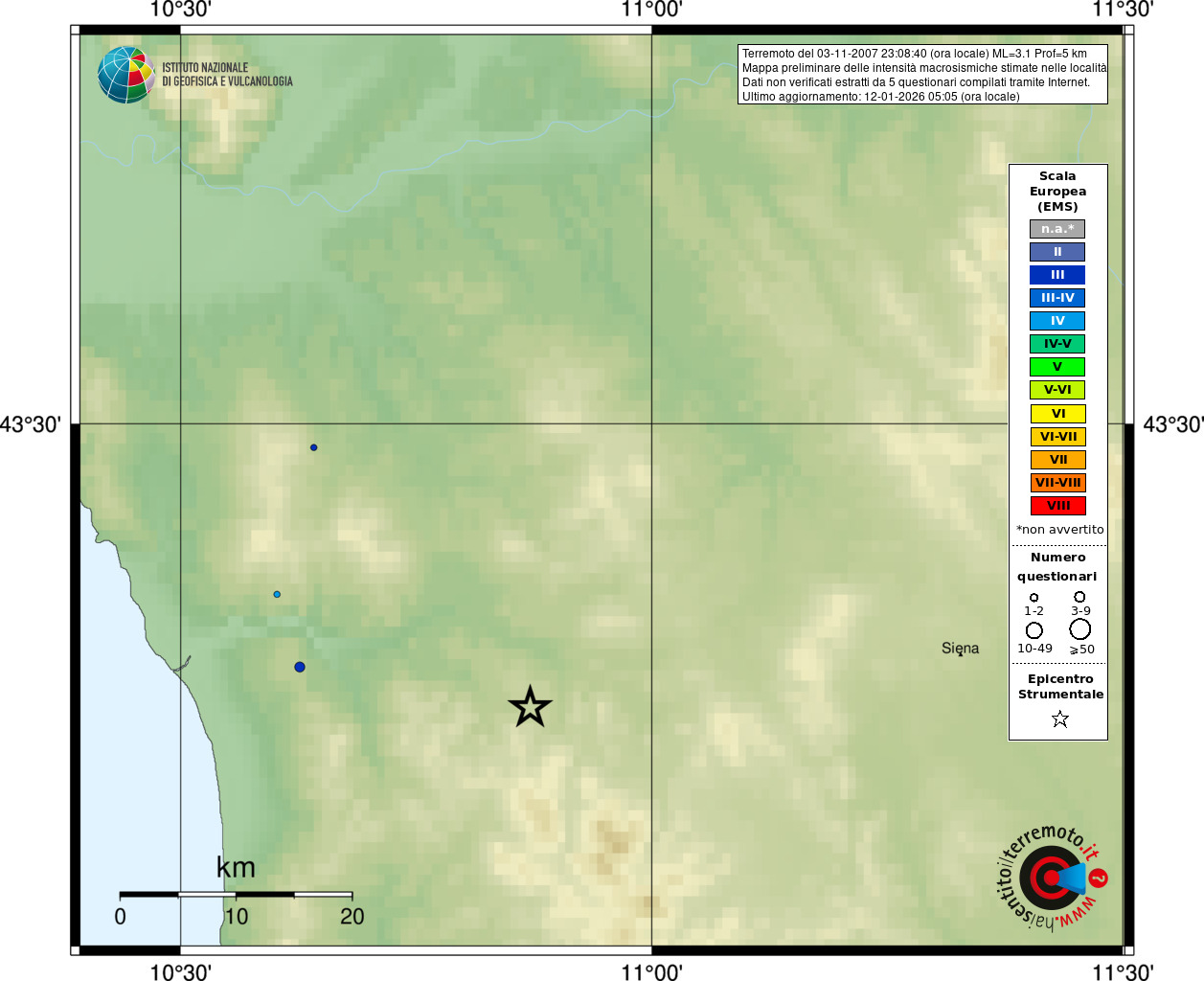Click the INGV globe logo

click(125, 75)
